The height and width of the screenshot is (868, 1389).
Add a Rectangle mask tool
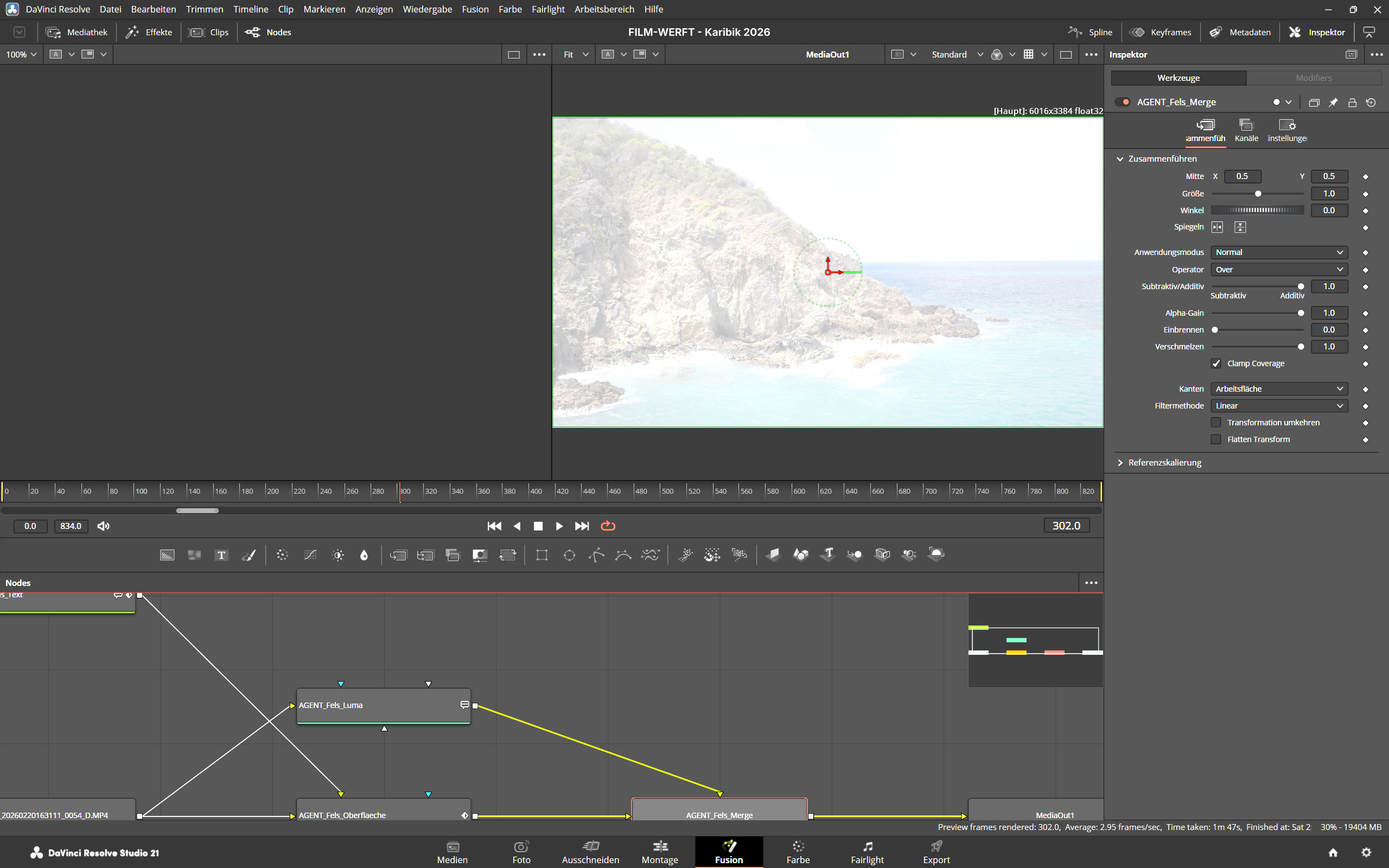[542, 555]
